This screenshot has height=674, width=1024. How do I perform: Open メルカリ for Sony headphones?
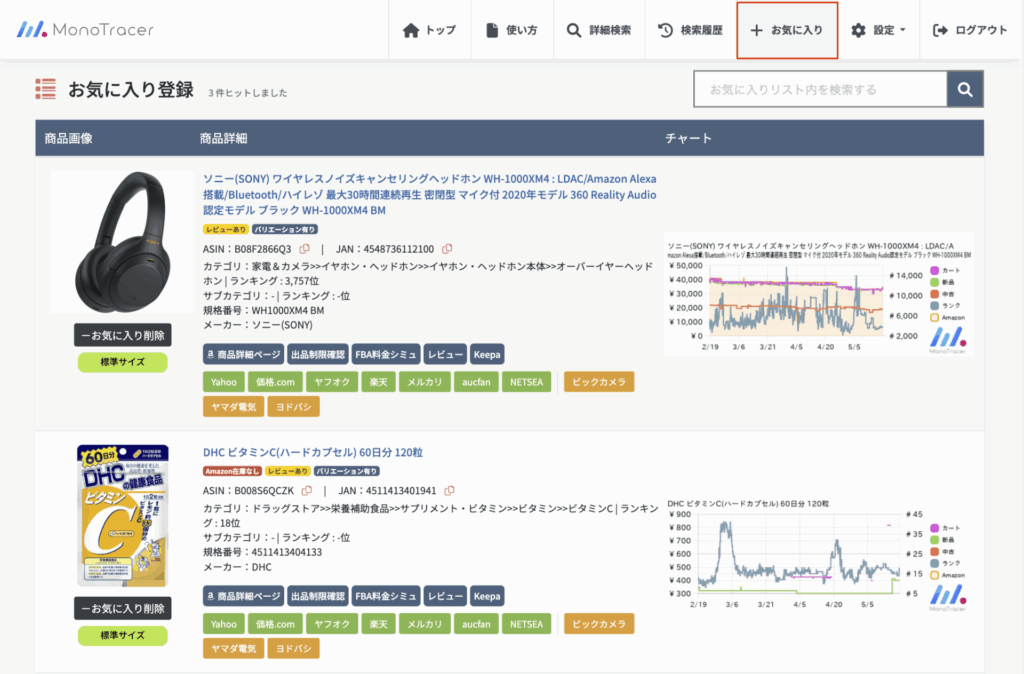pyautogui.click(x=424, y=382)
